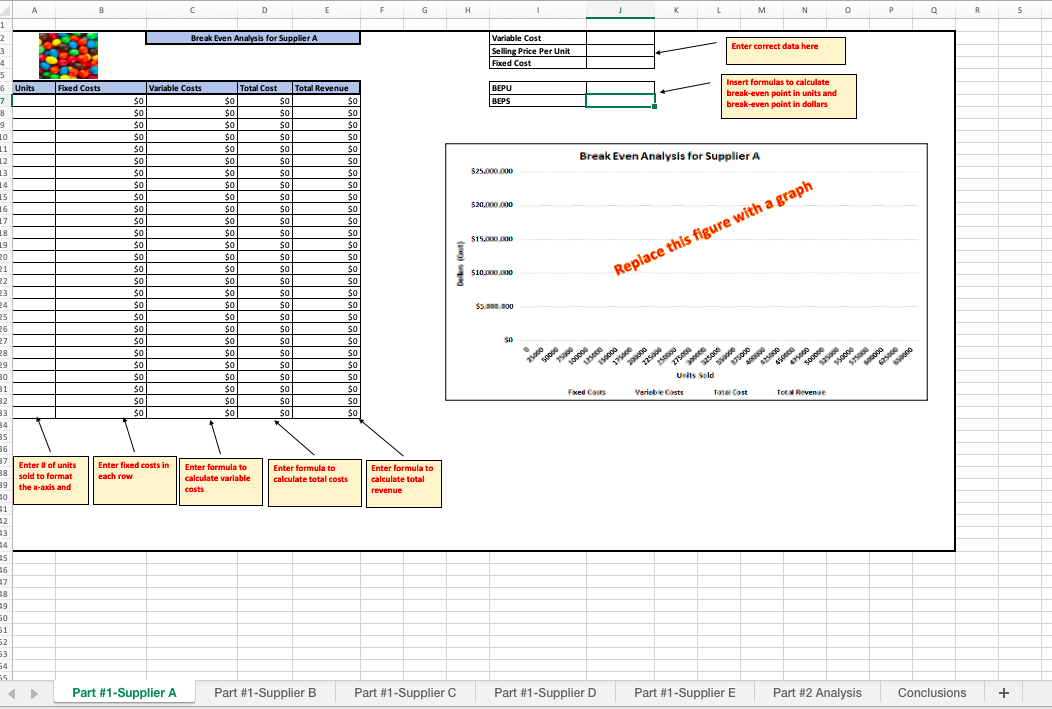Open the Part #1-Supplier E sheet
Screen dimensions: 1052x709
click(685, 692)
